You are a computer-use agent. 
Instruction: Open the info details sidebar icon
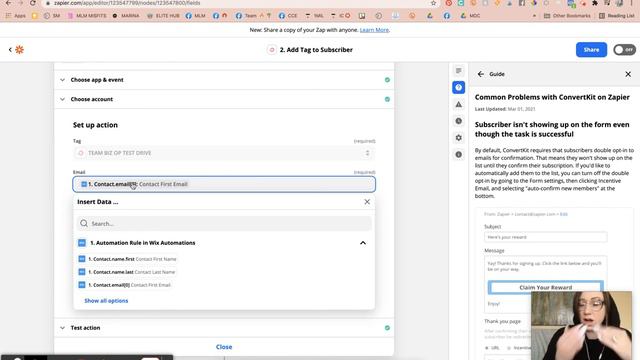459,155
